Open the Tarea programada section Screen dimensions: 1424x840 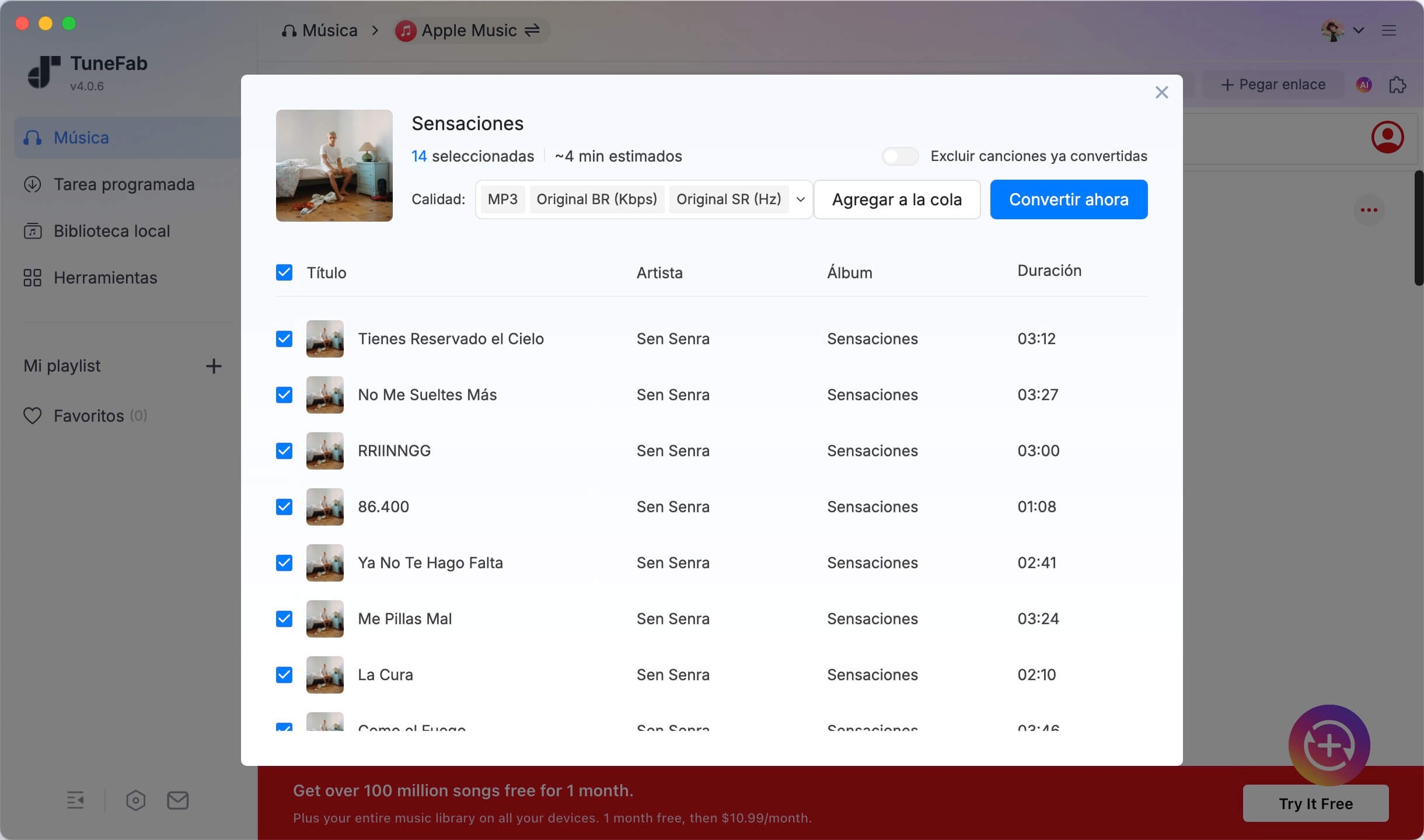pos(124,184)
